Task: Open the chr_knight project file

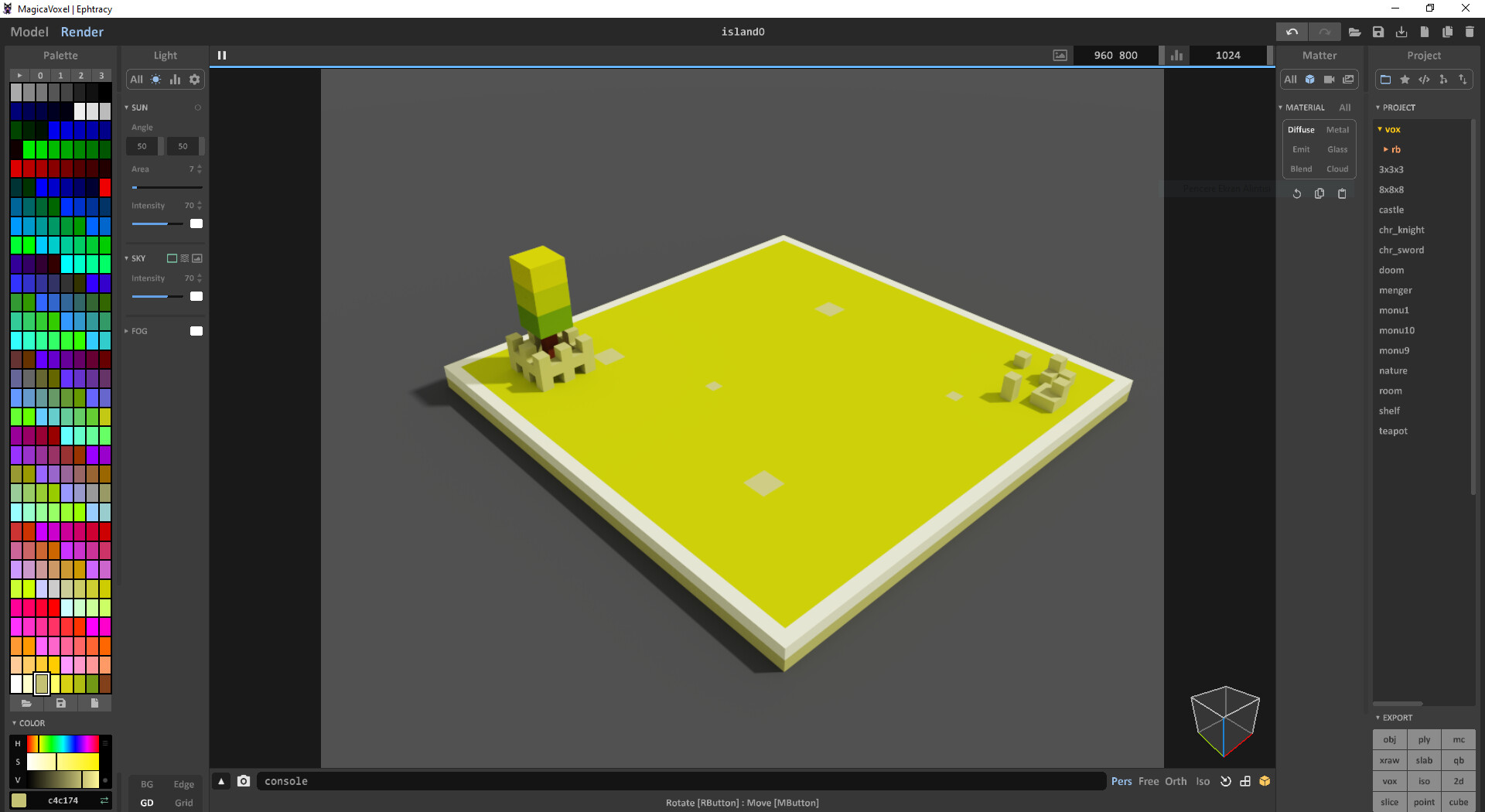Action: click(x=1401, y=230)
